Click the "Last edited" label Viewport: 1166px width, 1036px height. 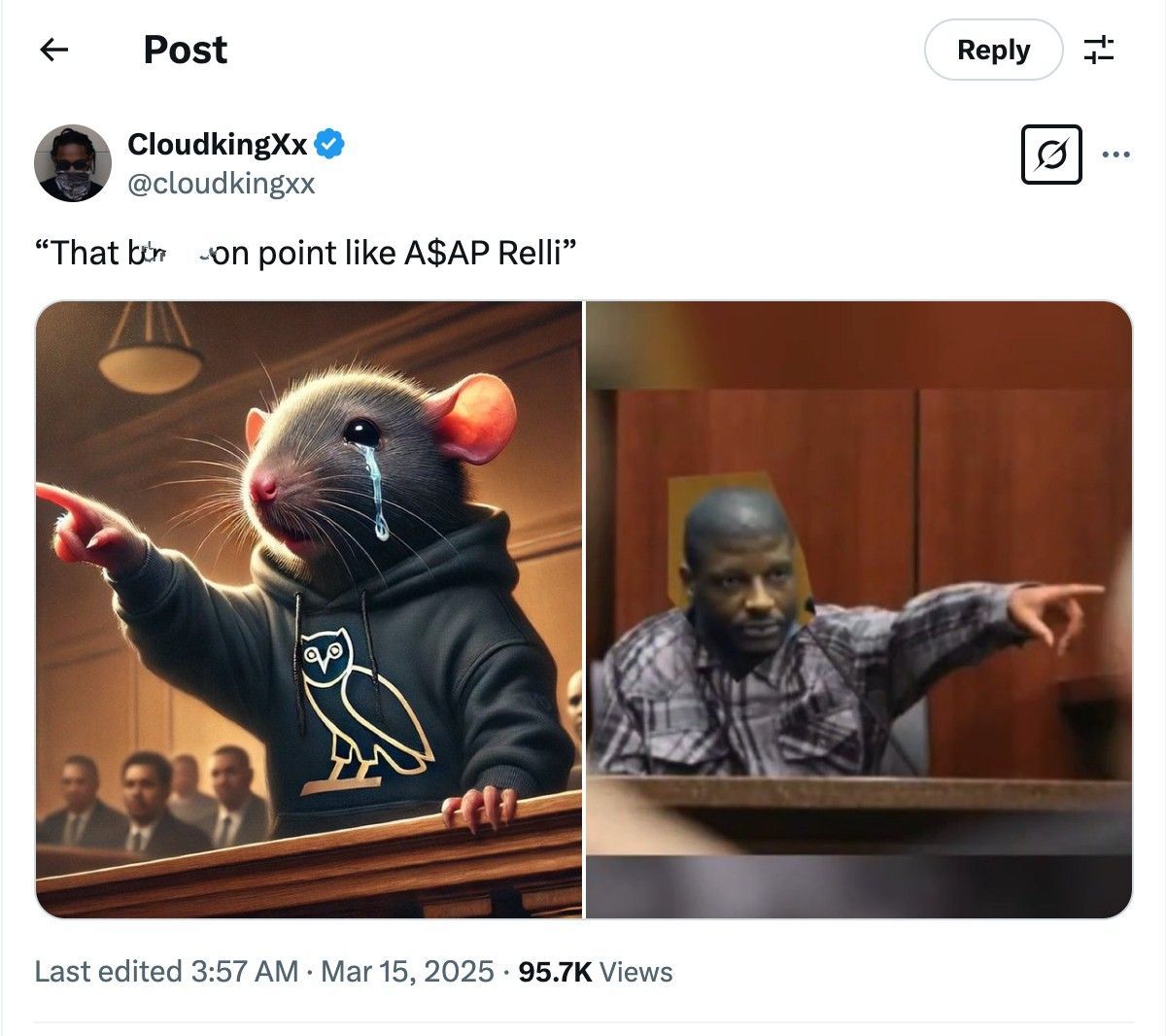coord(108,972)
